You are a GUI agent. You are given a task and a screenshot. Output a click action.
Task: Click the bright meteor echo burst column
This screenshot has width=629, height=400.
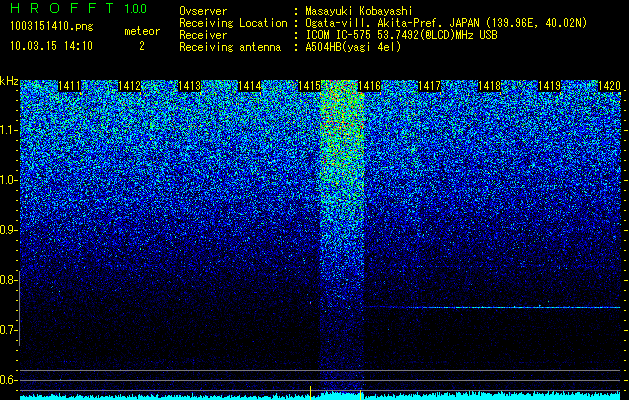(342, 237)
